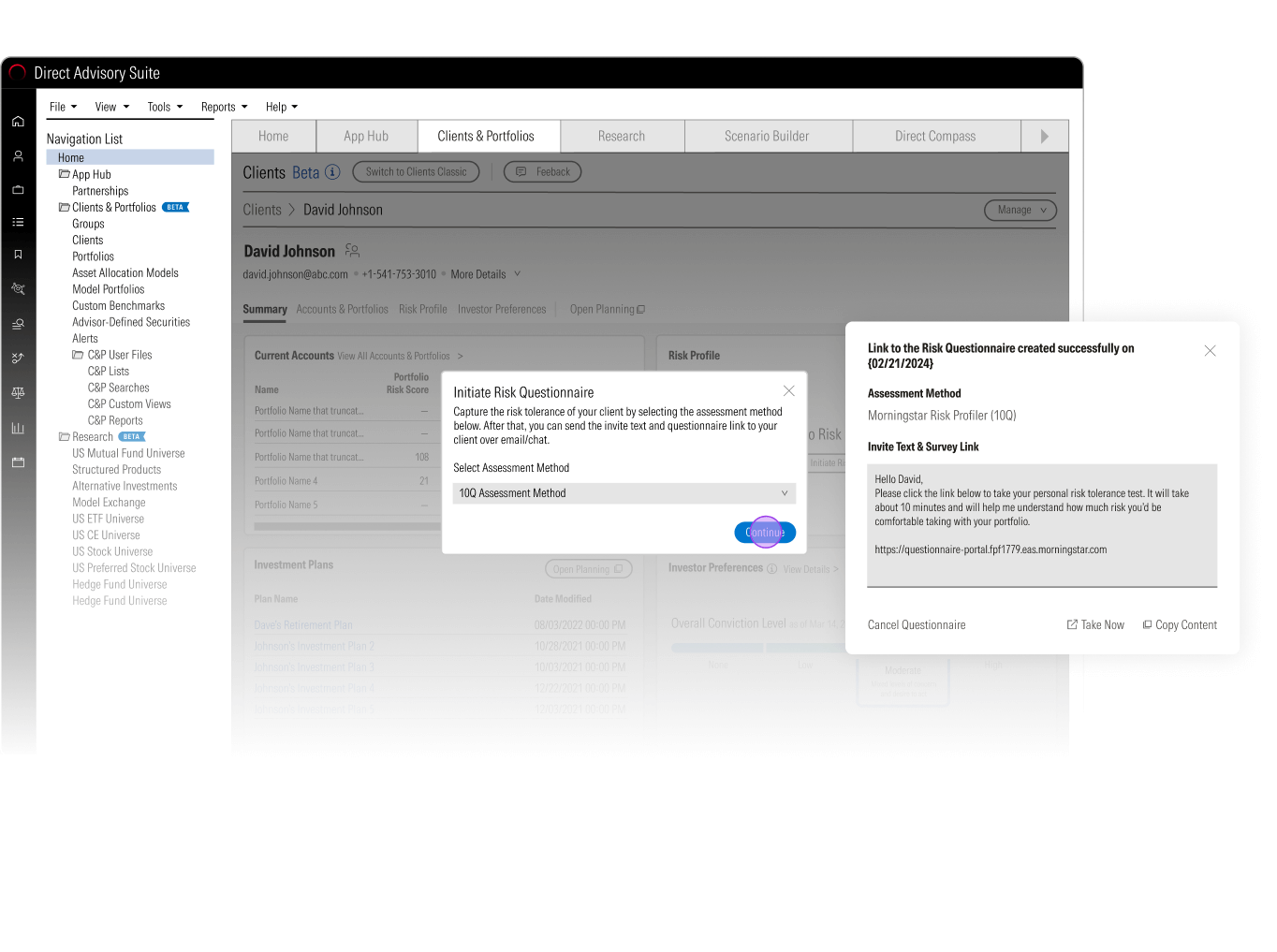Click the bookmark icon in the left sidebar
The height and width of the screenshot is (952, 1277).
18,255
